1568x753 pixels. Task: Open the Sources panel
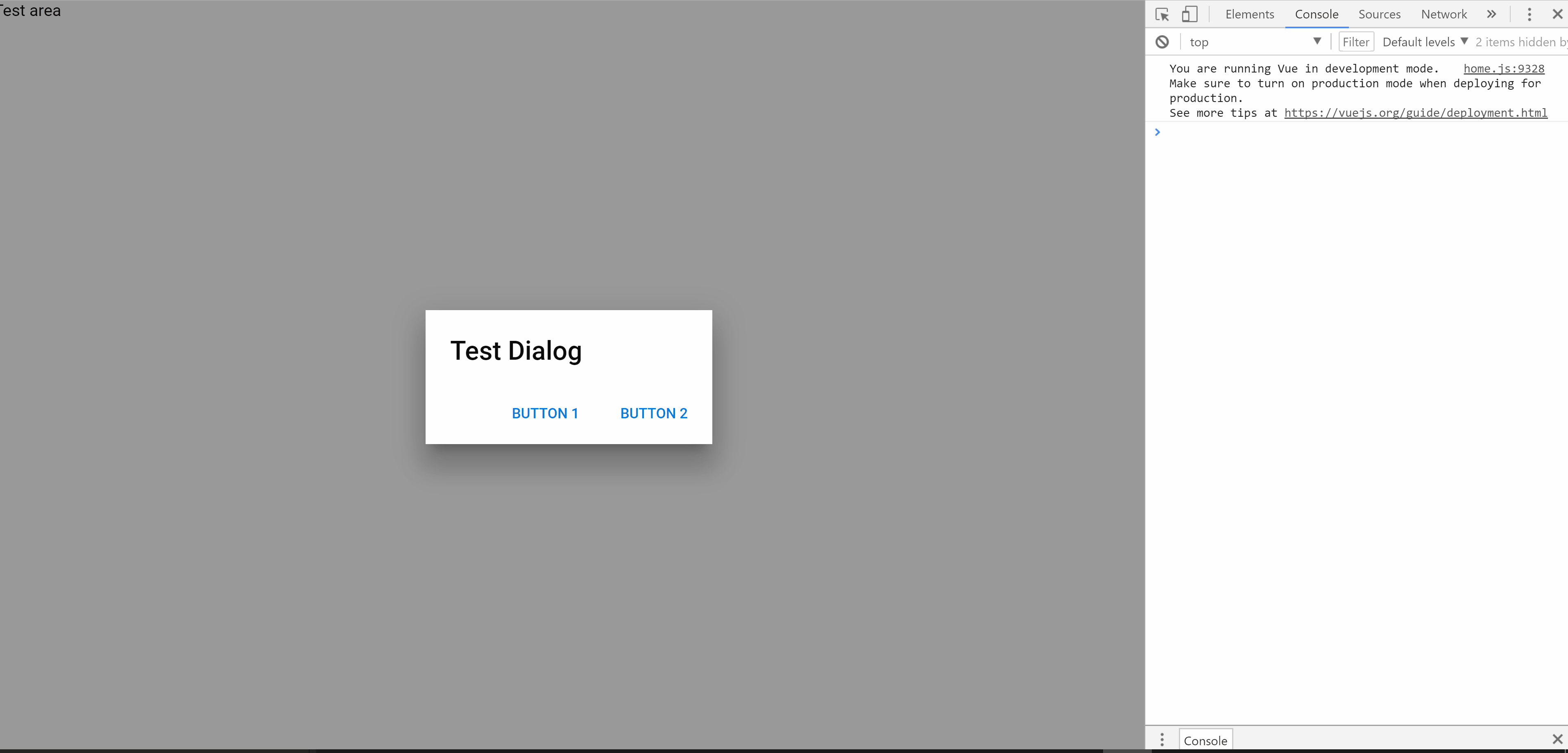[x=1380, y=14]
